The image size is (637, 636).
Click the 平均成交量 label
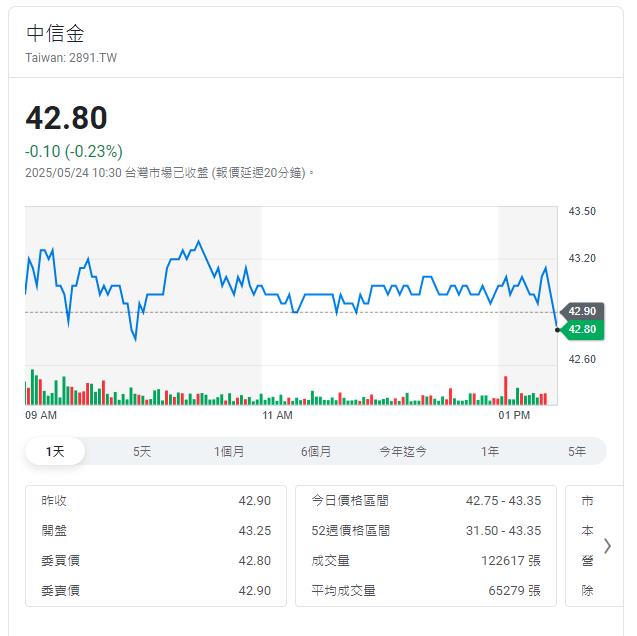344,591
